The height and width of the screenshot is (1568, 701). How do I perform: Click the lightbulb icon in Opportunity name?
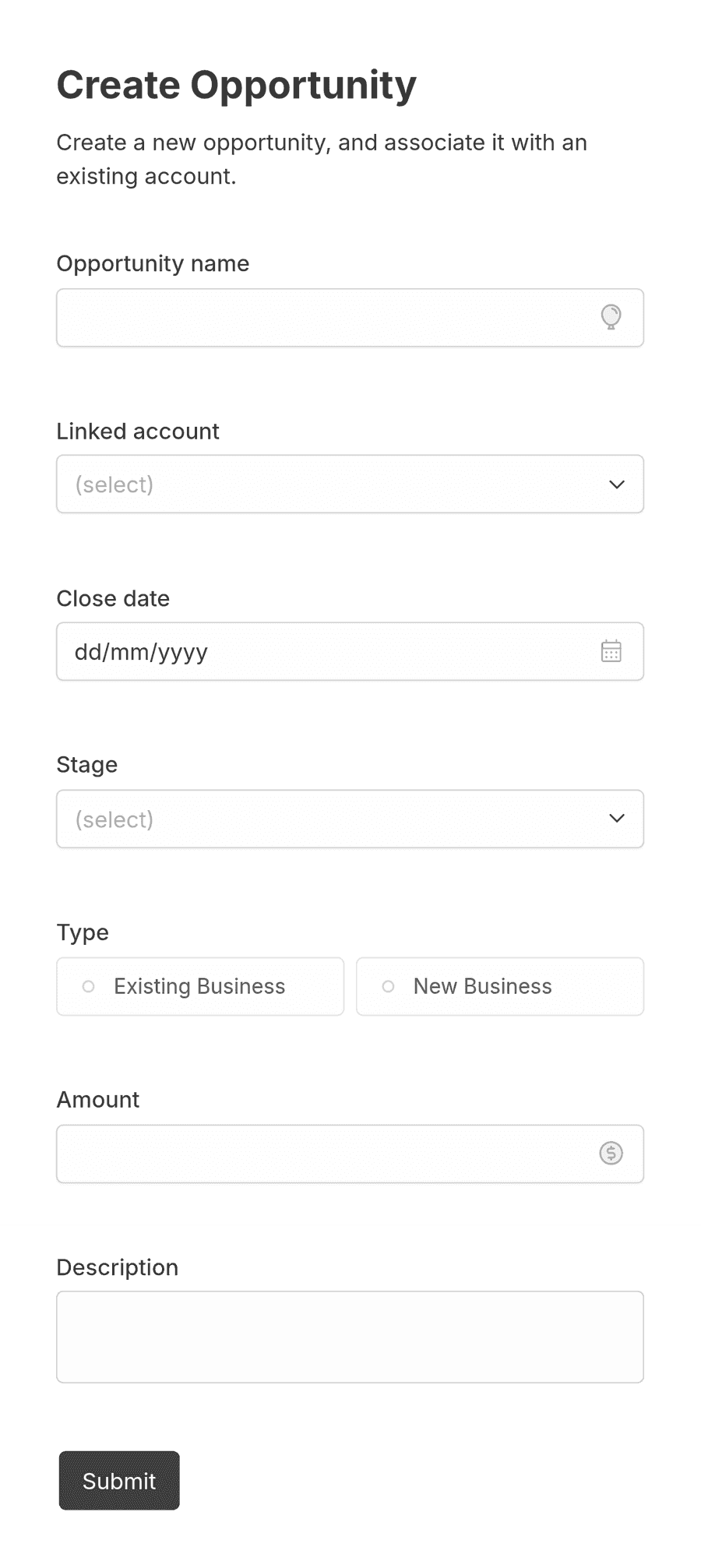pos(611,317)
